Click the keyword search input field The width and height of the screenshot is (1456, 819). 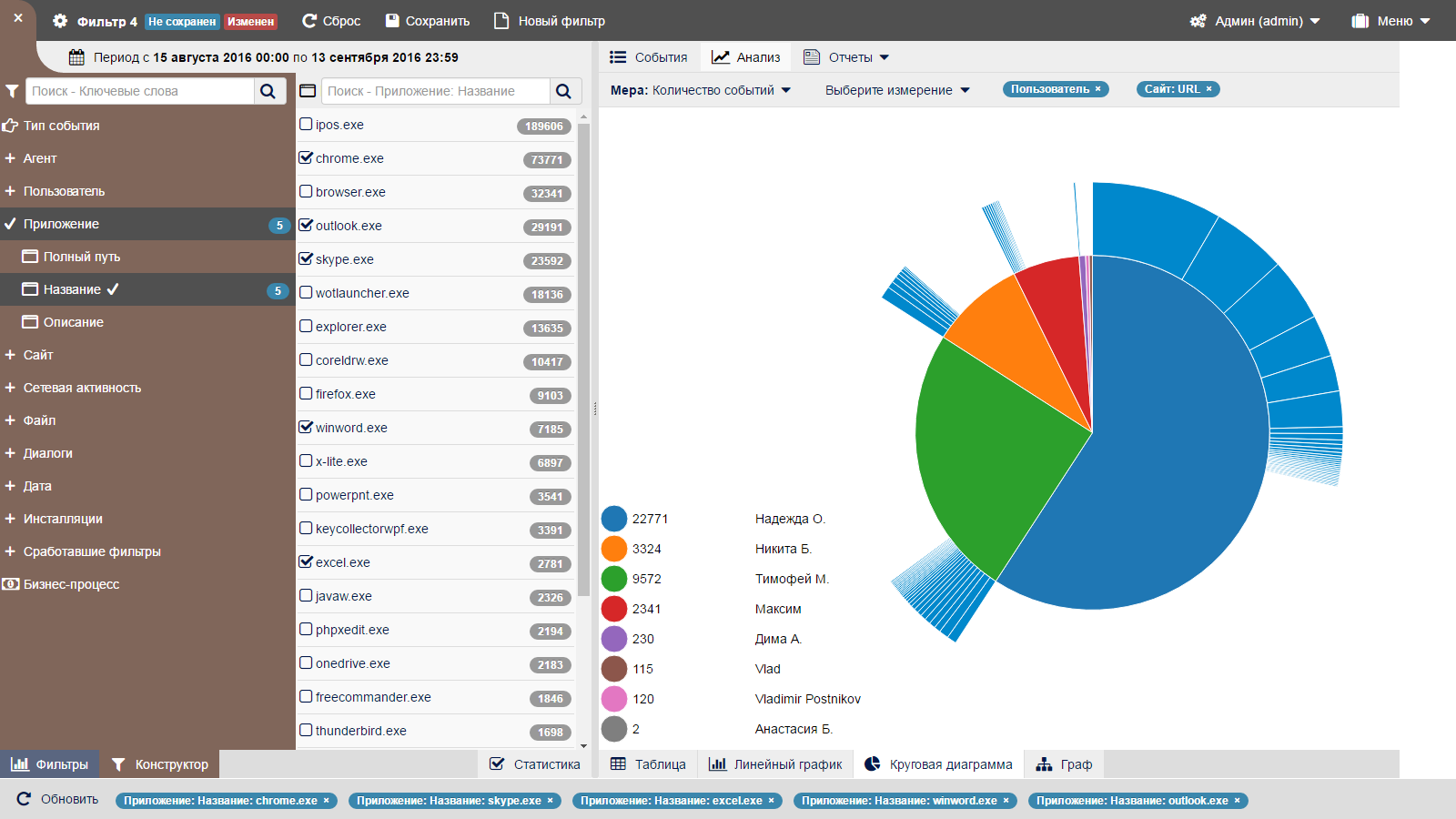point(141,91)
